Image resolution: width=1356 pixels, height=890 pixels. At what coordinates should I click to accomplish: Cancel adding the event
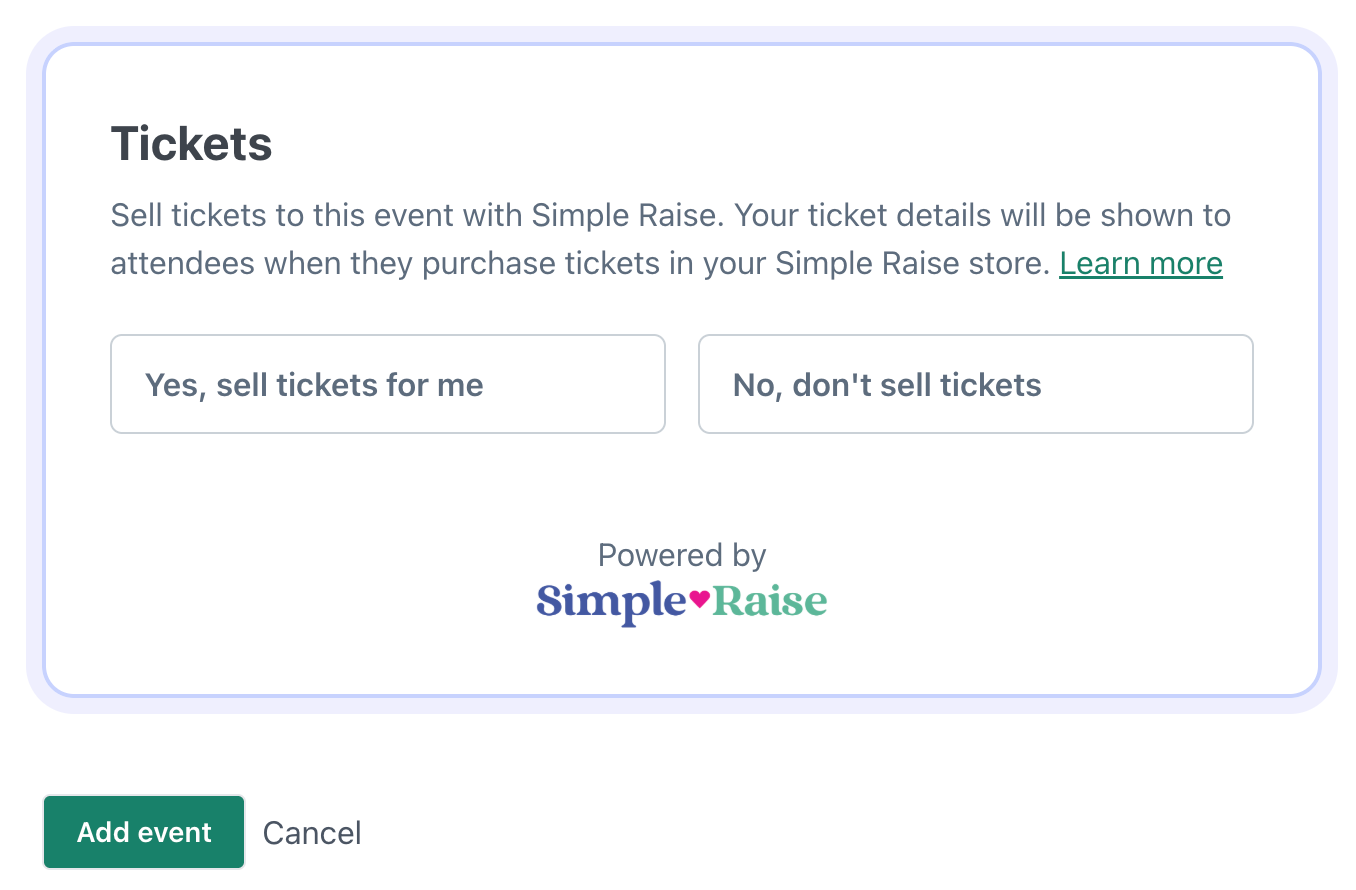tap(312, 833)
